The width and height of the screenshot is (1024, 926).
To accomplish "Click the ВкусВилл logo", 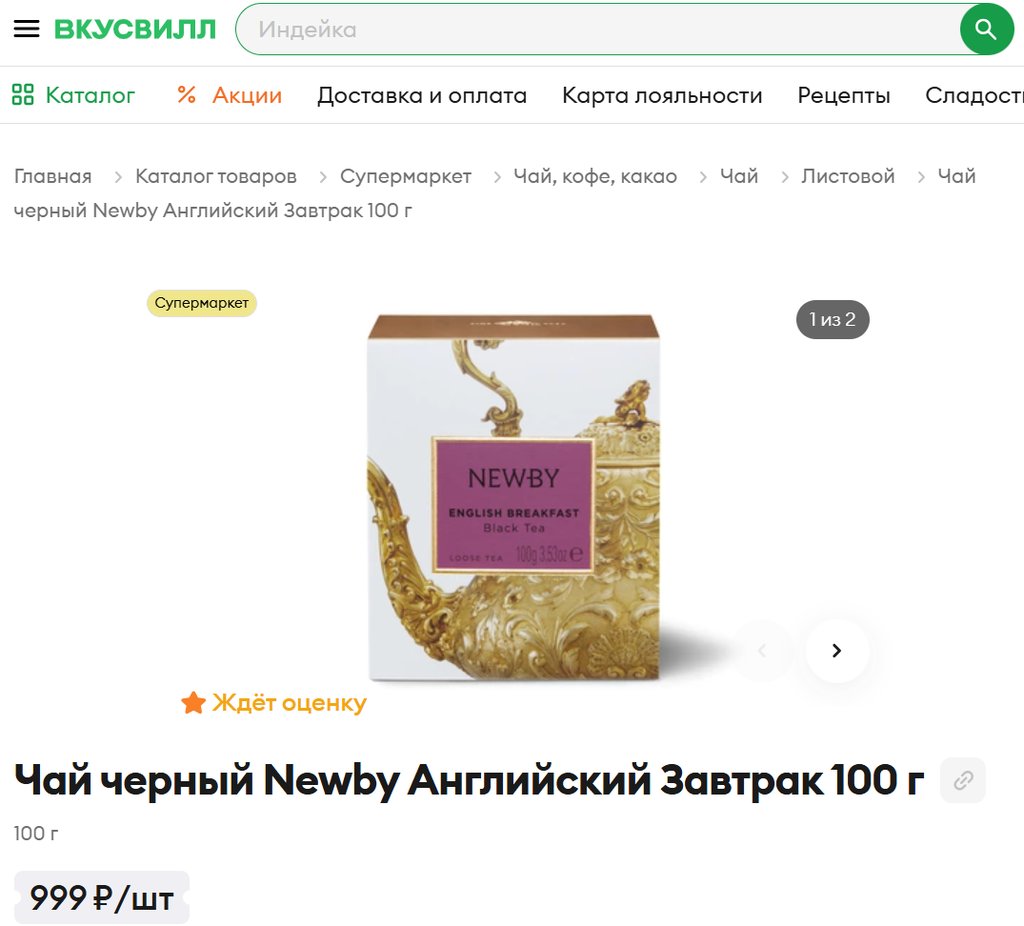I will point(135,29).
